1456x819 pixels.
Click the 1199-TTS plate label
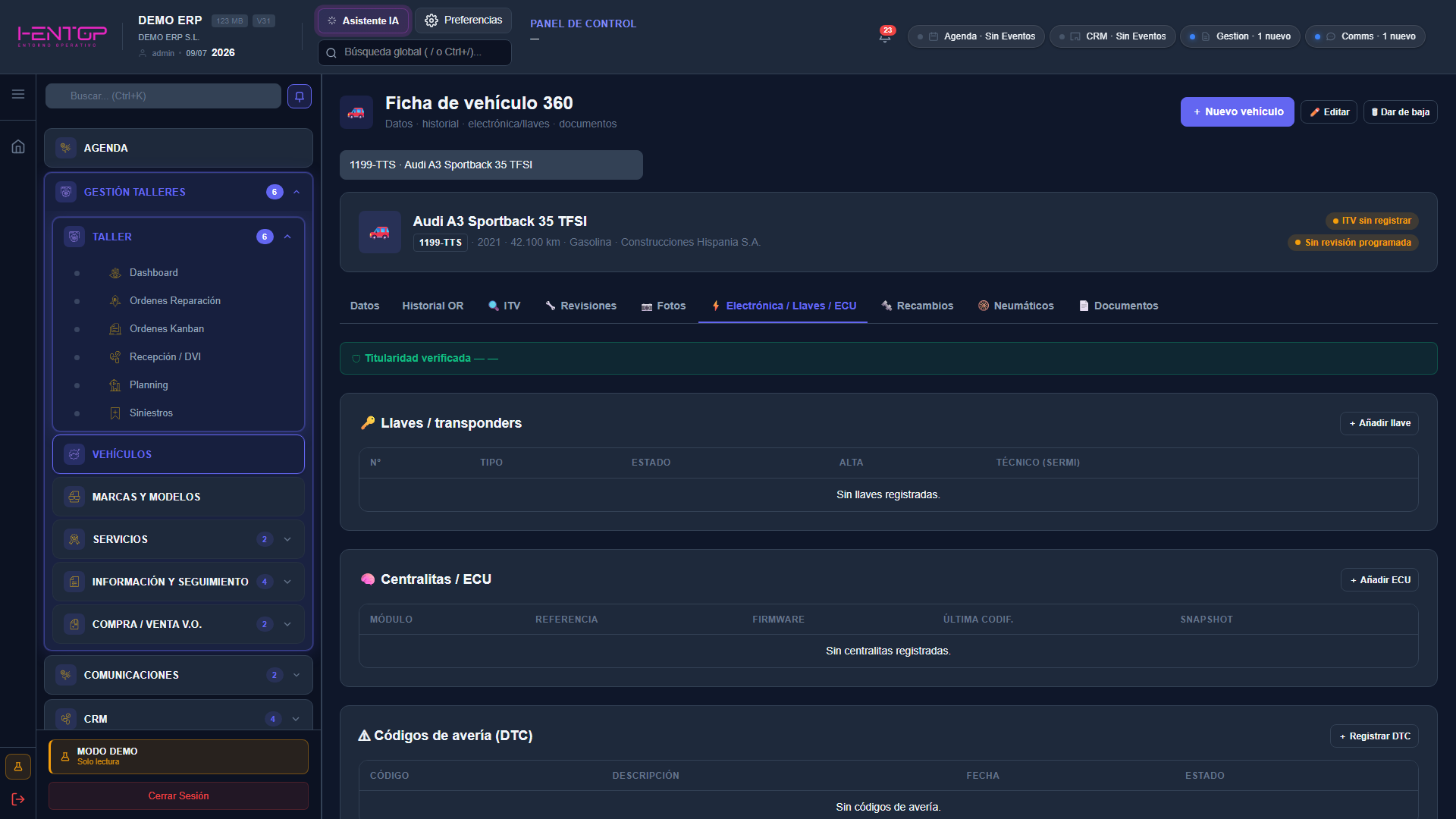(x=441, y=243)
